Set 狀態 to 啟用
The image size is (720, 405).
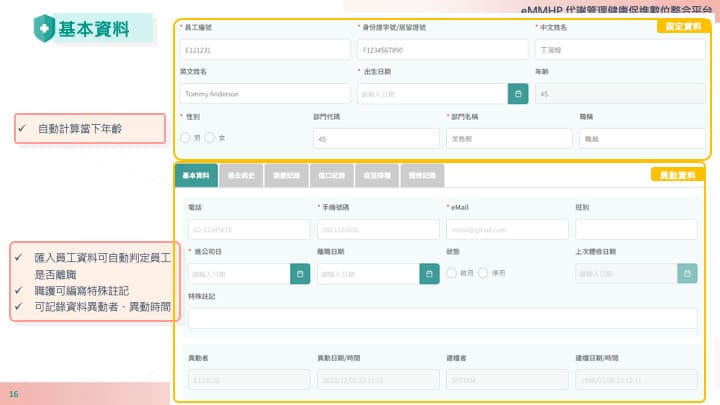[x=452, y=273]
